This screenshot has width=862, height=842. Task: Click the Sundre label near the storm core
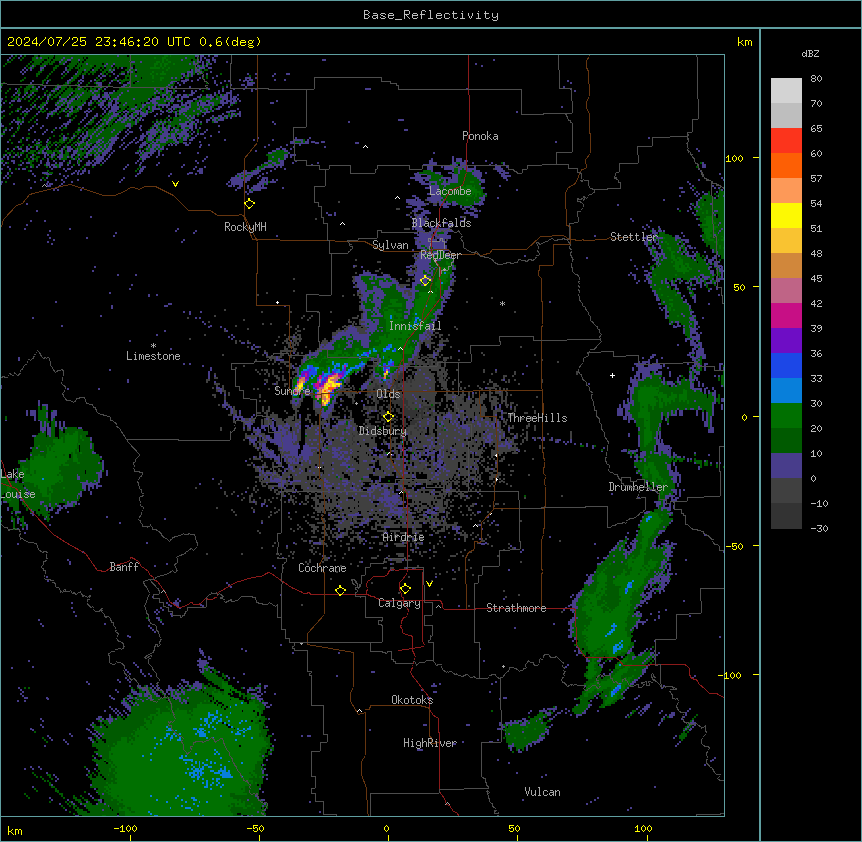[x=292, y=391]
